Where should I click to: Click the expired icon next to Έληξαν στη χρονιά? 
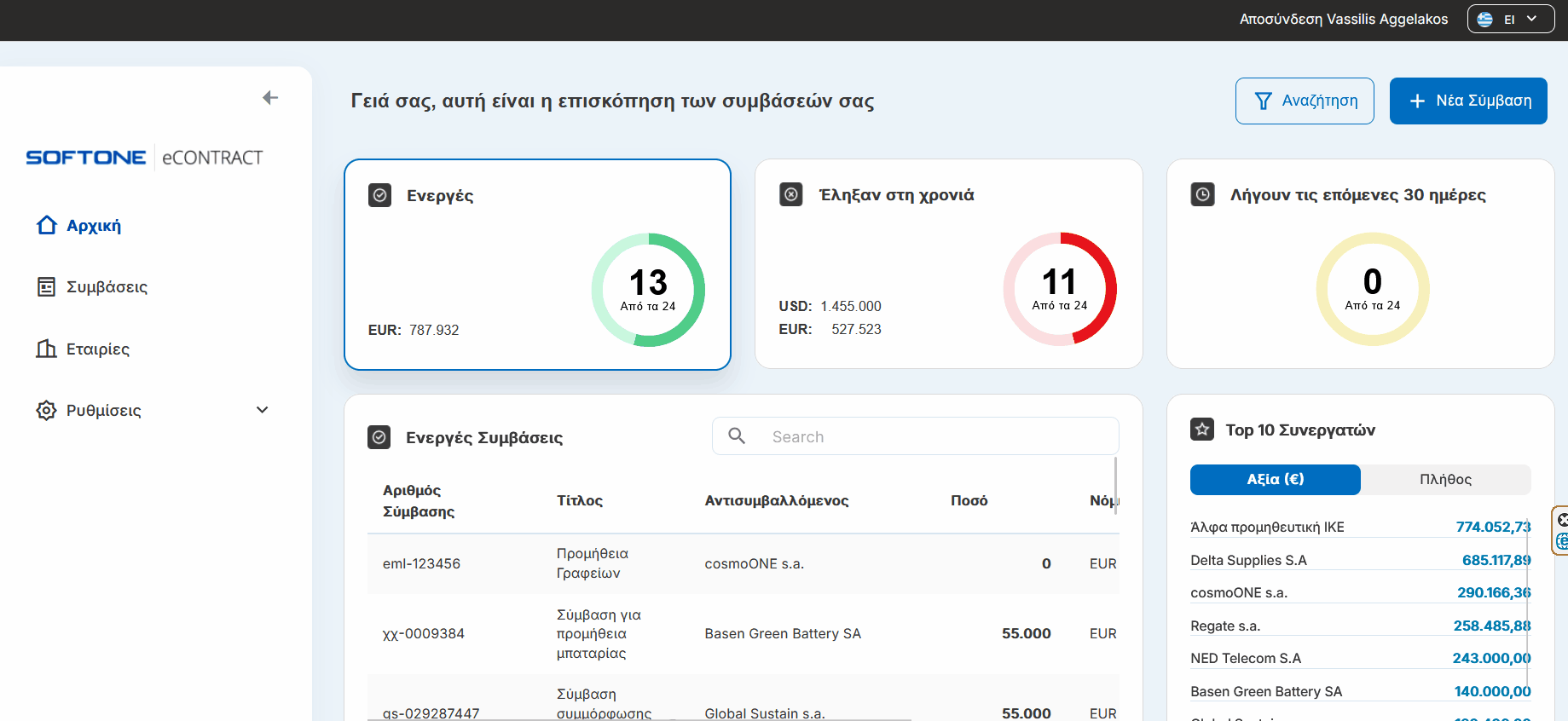coord(791,194)
